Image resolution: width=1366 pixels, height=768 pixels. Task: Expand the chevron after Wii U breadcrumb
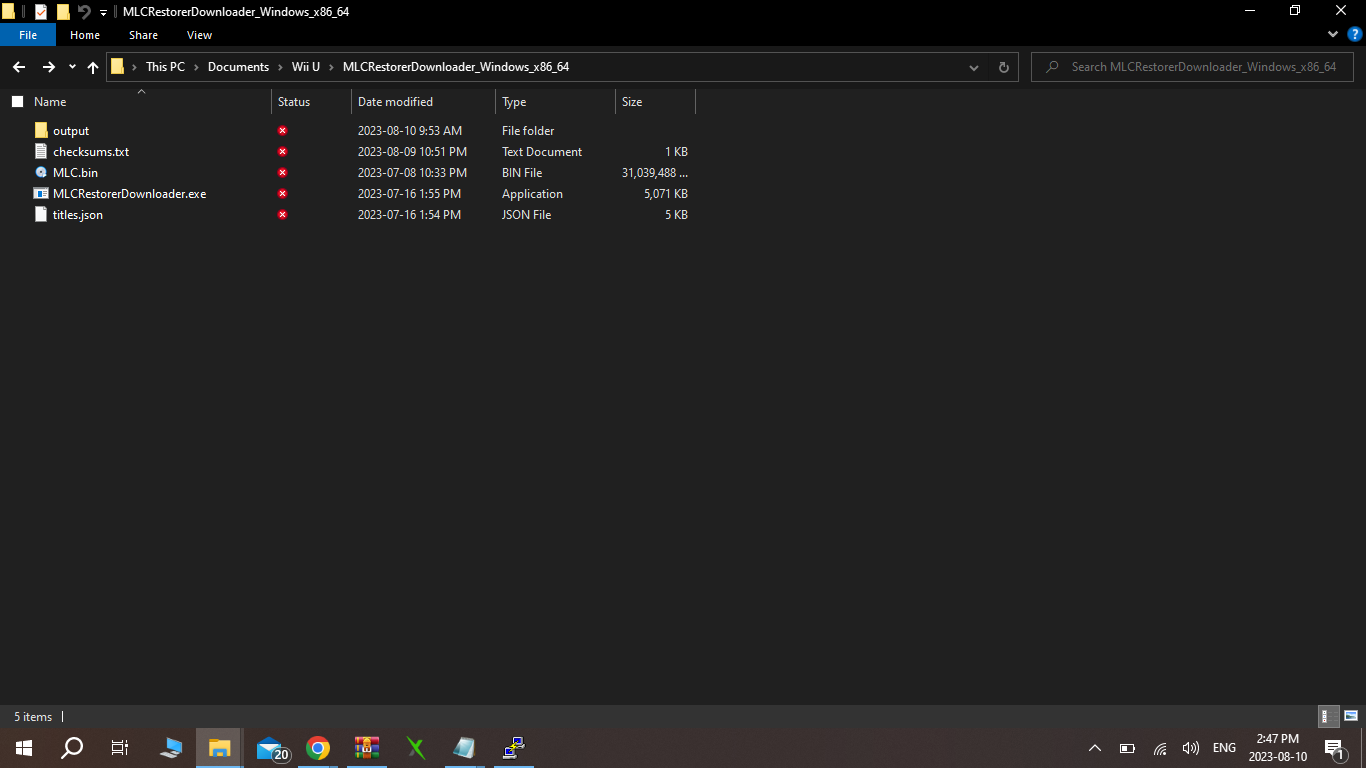pos(332,67)
